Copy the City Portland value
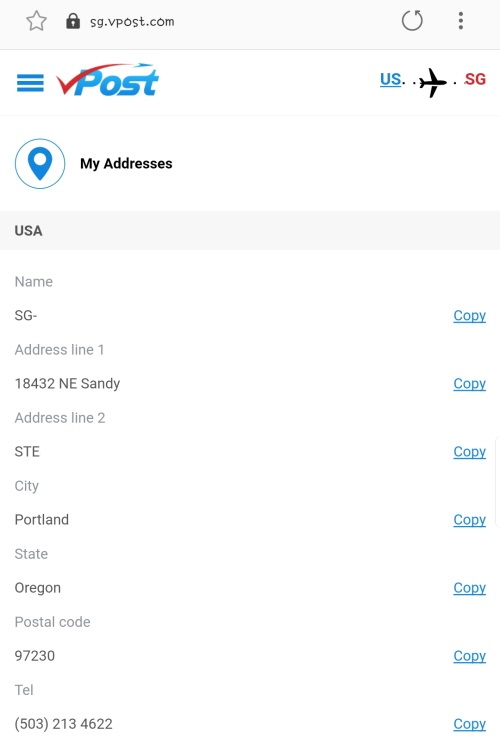Image resolution: width=500 pixels, height=745 pixels. click(469, 519)
